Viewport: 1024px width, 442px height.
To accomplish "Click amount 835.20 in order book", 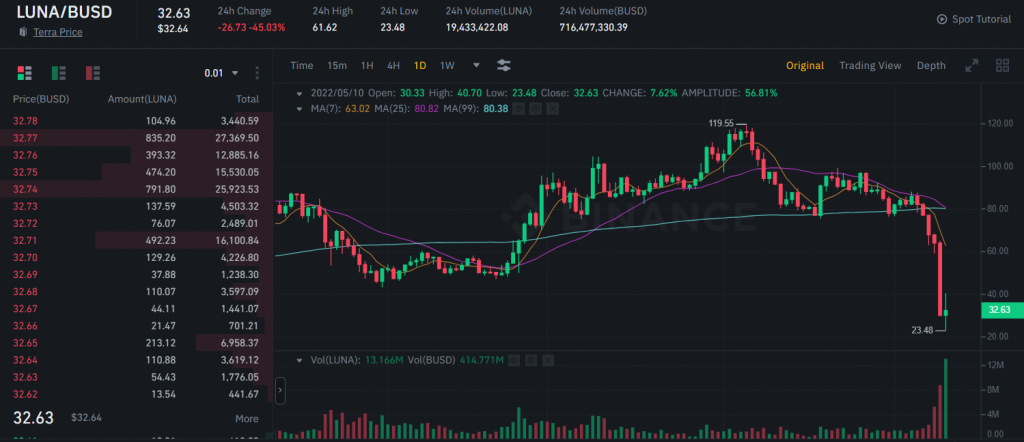I will pos(160,138).
